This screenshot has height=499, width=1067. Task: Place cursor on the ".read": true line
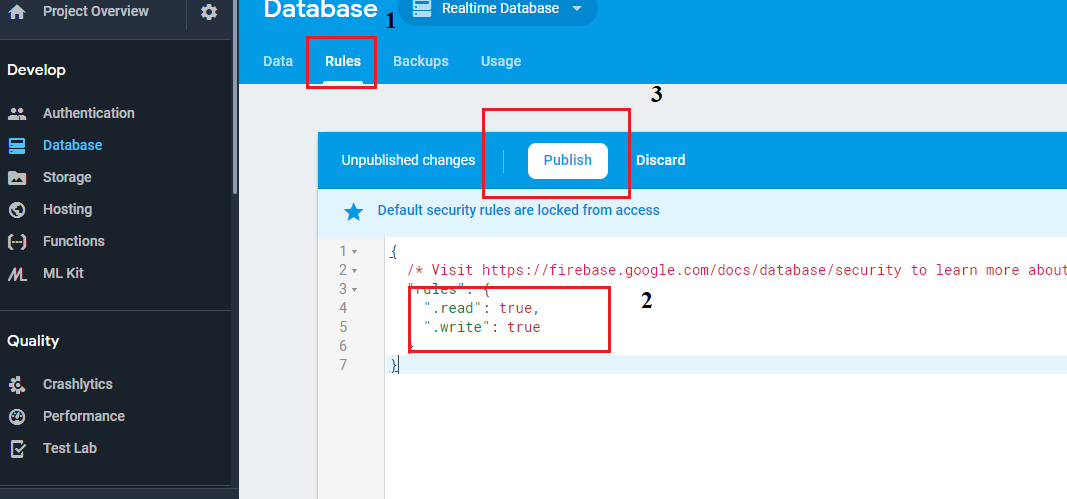482,308
